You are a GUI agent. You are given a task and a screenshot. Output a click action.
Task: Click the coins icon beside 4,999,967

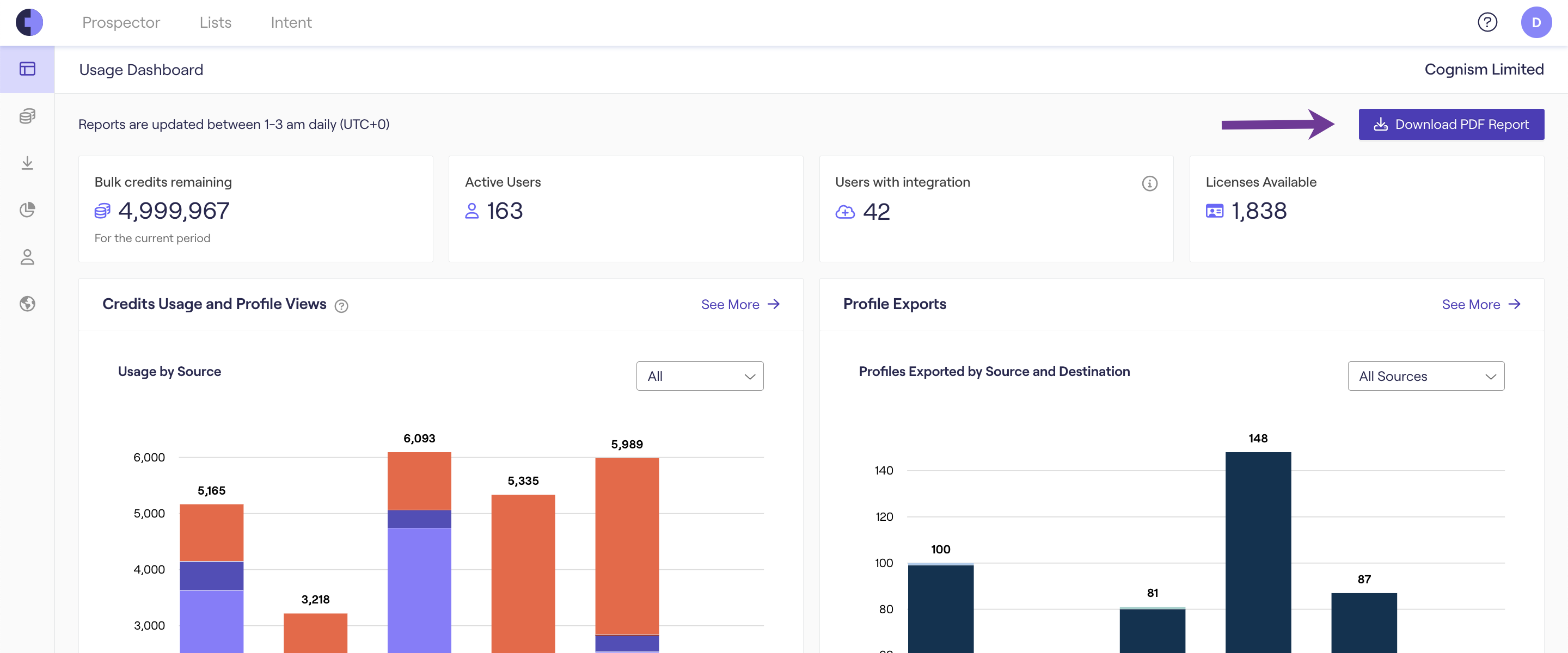pyautogui.click(x=102, y=211)
